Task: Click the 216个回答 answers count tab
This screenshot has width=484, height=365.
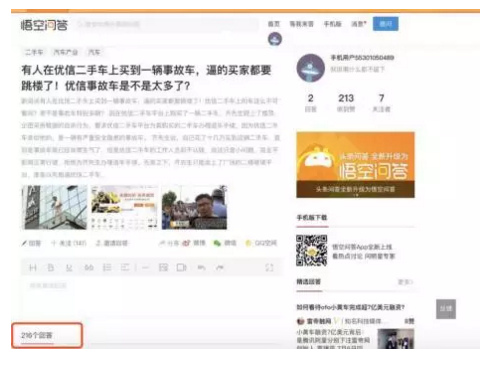Action: (37, 335)
